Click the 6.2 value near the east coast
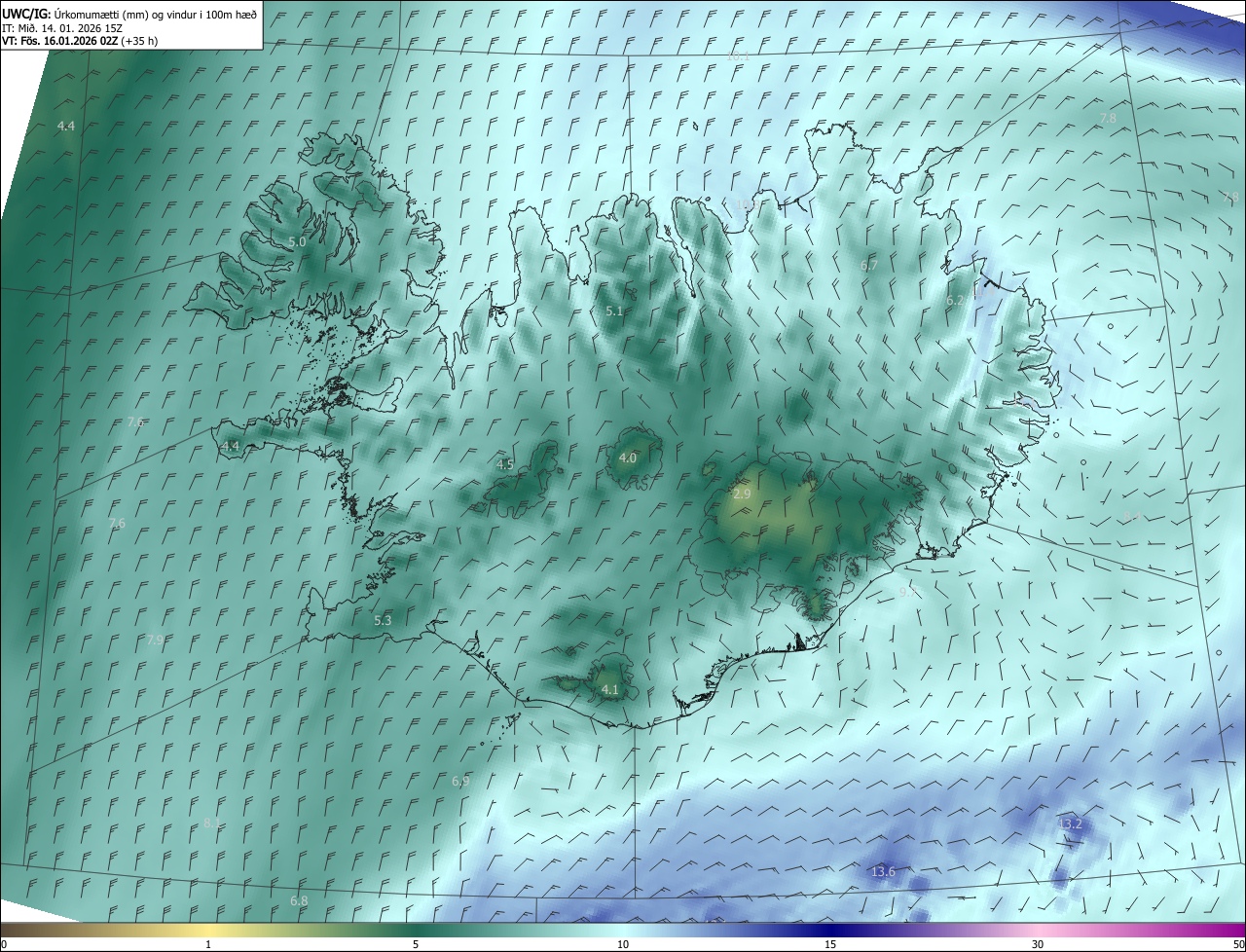Viewport: 1246px width, 952px height. click(x=955, y=301)
